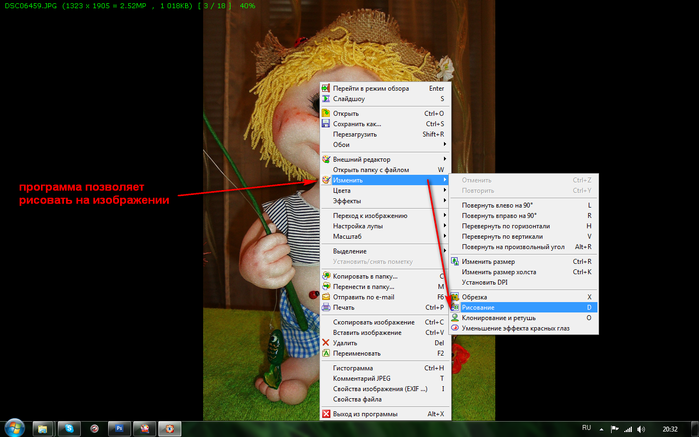The image size is (699, 437).
Task: Click the 20:32 taskbar clock
Action: click(x=670, y=429)
